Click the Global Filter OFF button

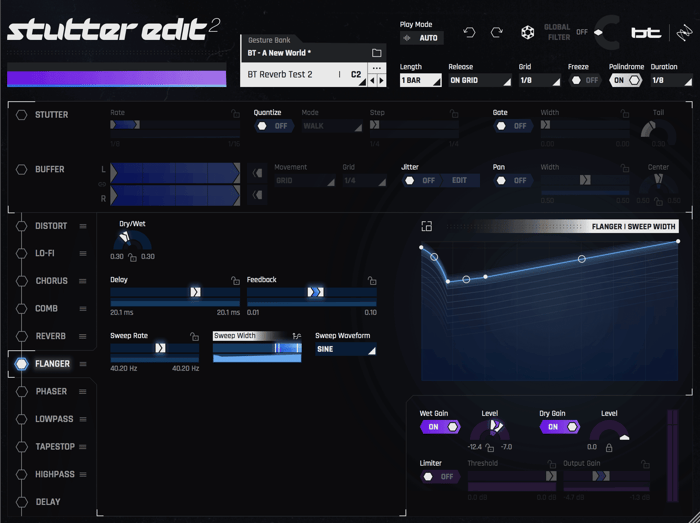[x=582, y=32]
